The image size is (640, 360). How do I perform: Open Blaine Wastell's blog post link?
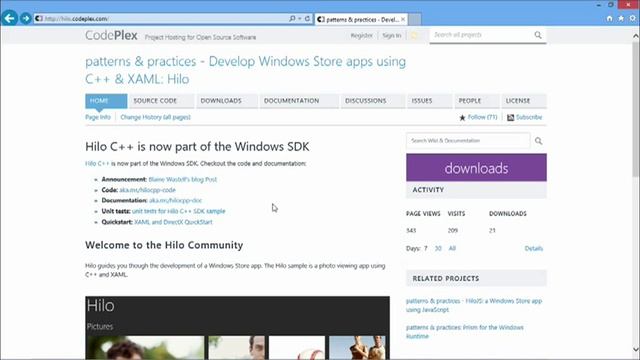click(x=182, y=179)
